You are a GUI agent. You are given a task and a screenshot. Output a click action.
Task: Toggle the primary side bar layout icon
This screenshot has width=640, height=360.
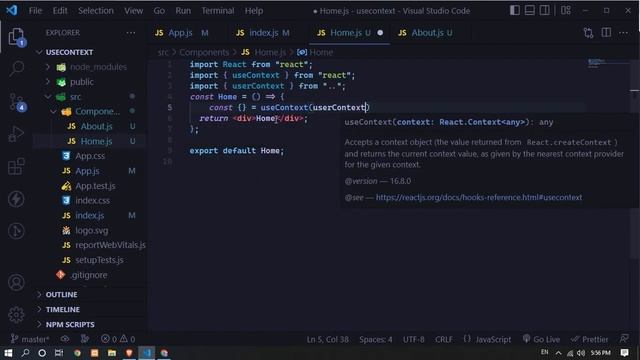tap(515, 11)
